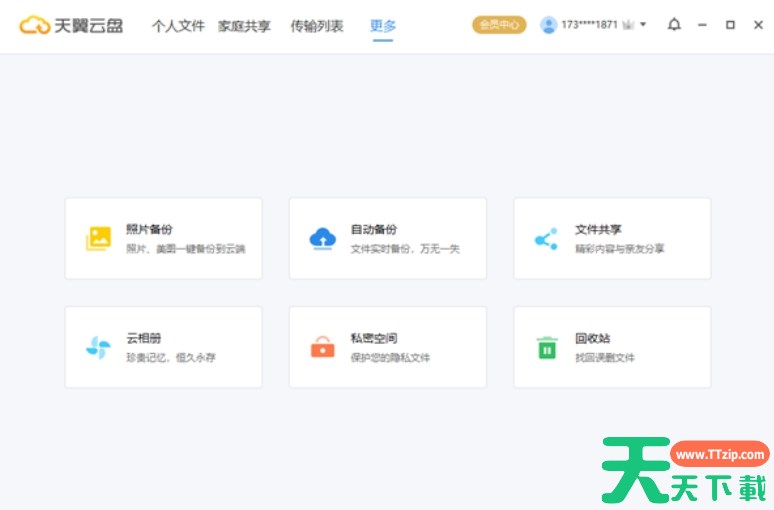Click the orange 私密空间 lock icon

(x=322, y=347)
